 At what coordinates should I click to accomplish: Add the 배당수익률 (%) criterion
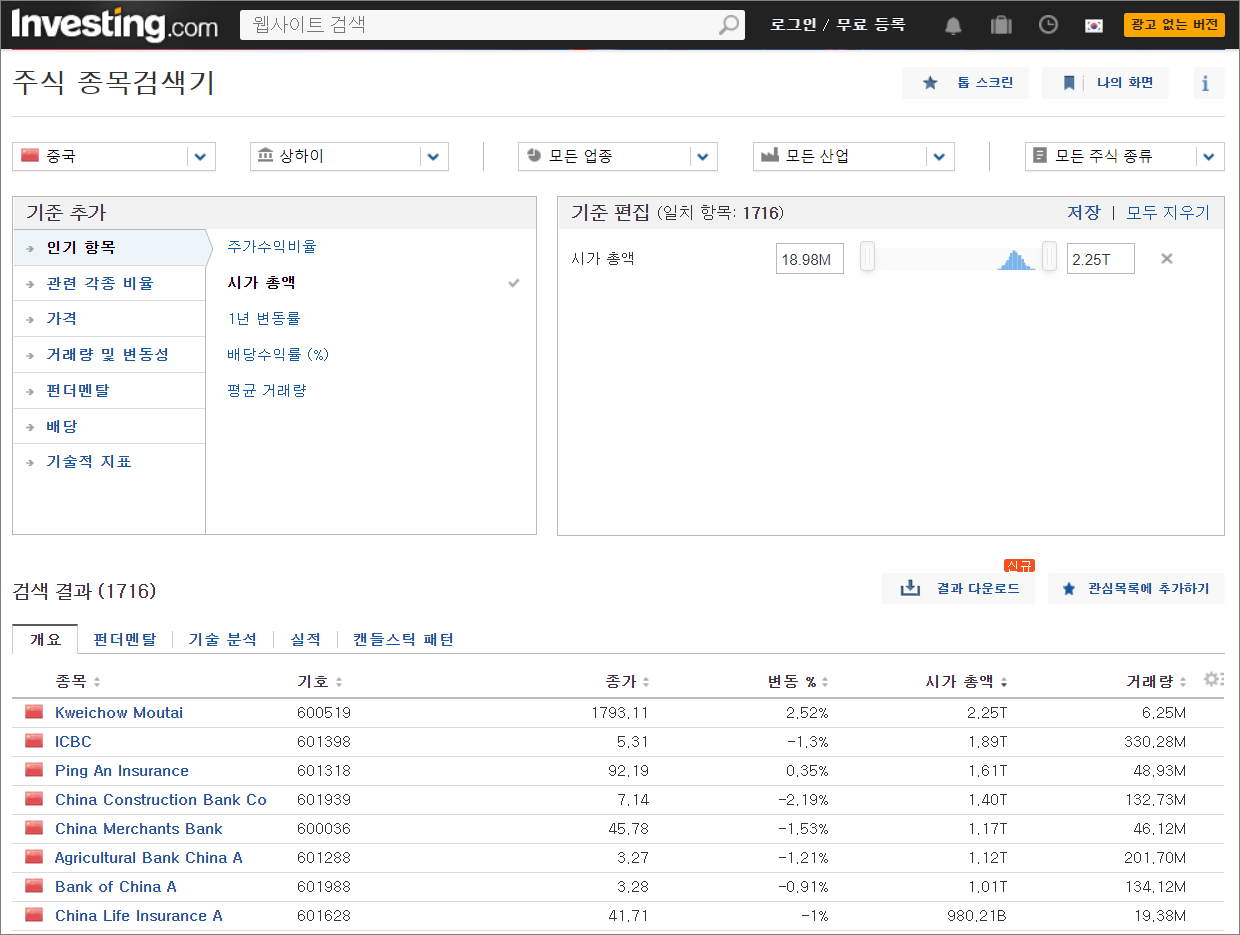pyautogui.click(x=278, y=354)
